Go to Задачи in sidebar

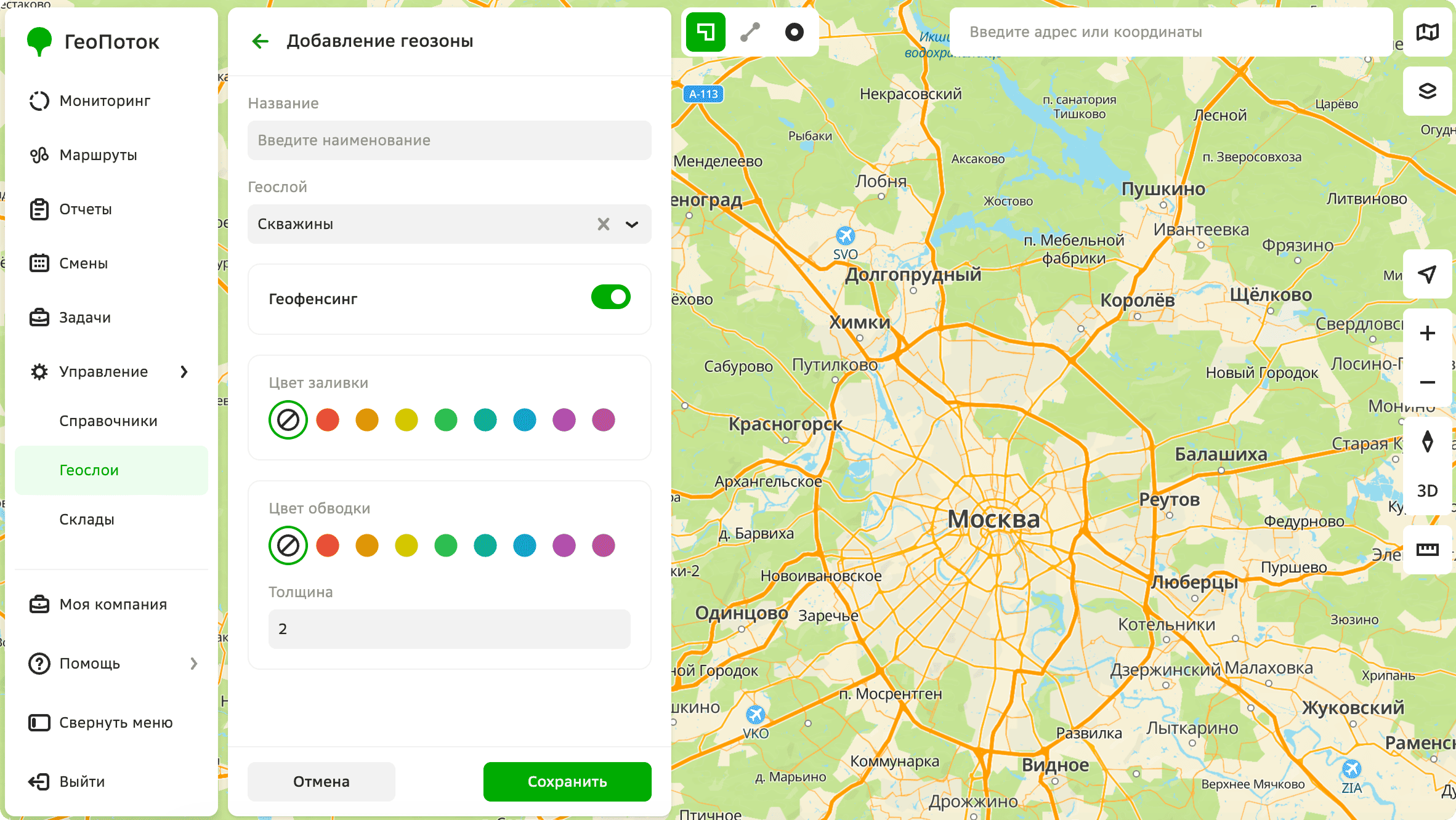[111, 318]
